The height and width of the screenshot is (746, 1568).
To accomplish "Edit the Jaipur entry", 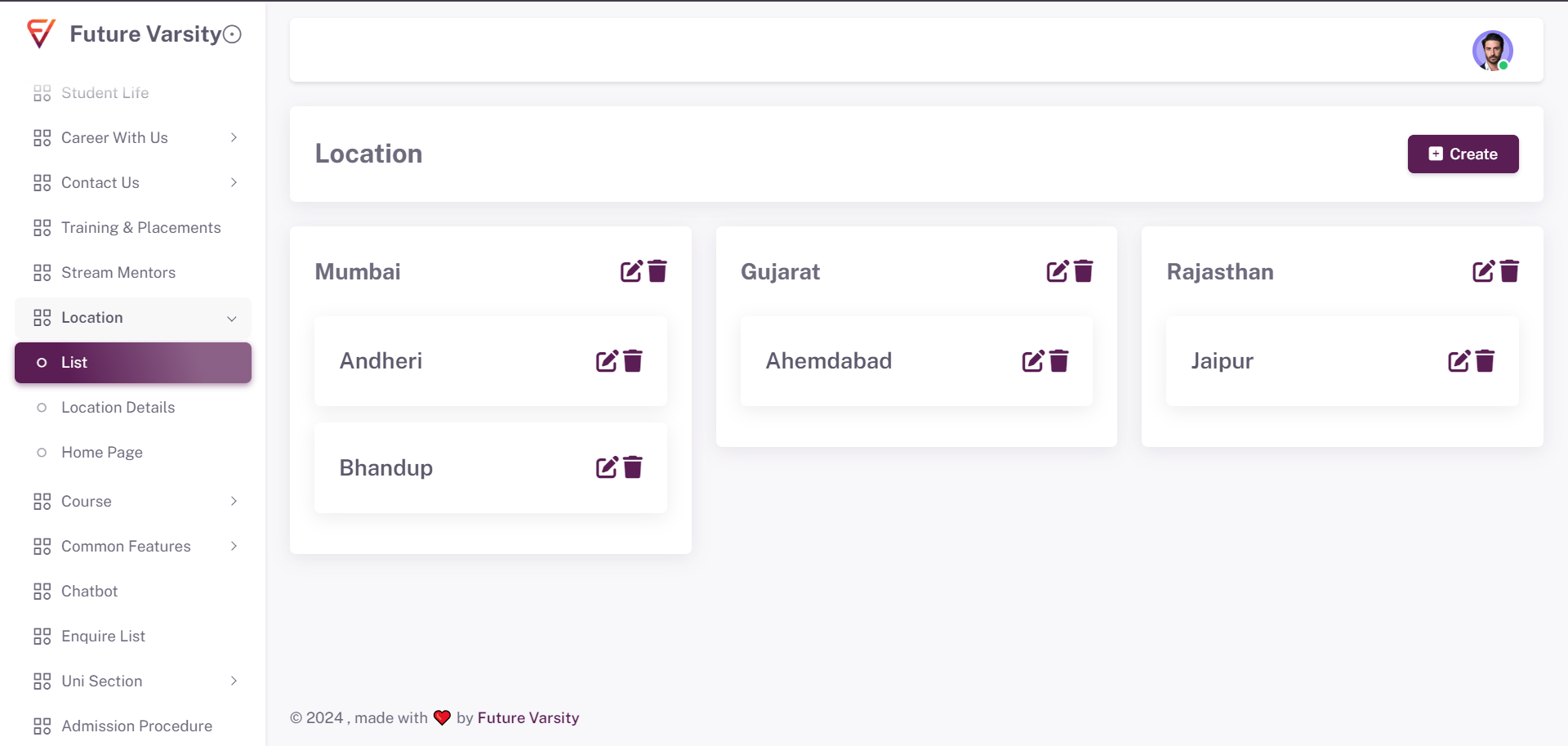I will [1459, 361].
